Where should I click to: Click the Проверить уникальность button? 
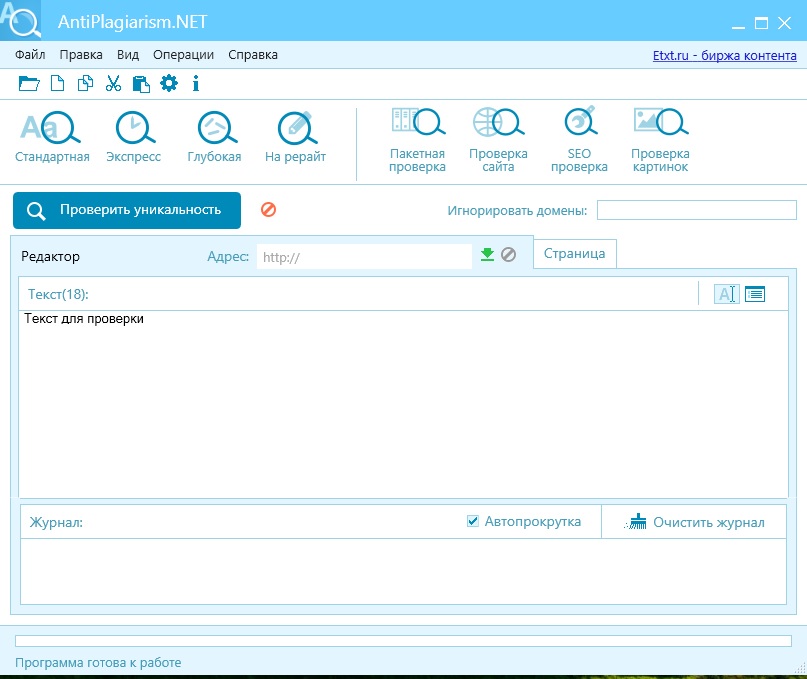[127, 210]
